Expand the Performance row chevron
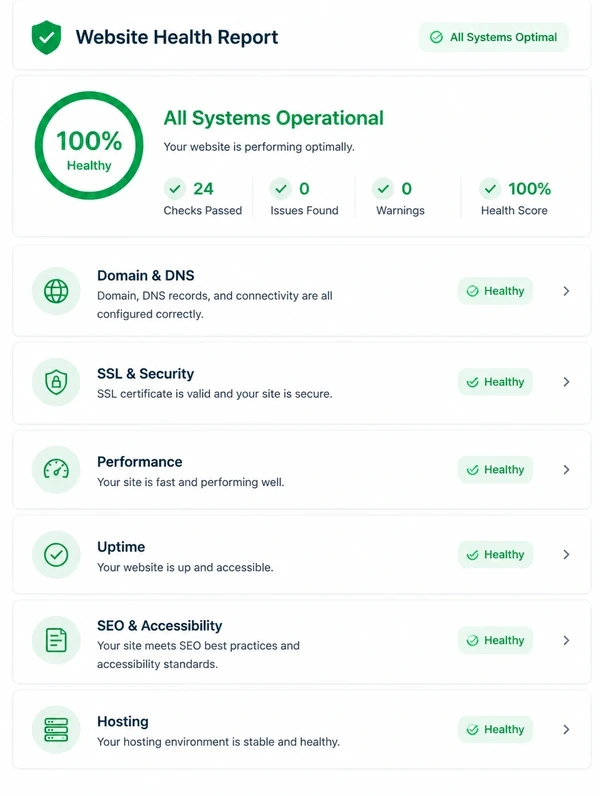The height and width of the screenshot is (796, 600). (566, 470)
